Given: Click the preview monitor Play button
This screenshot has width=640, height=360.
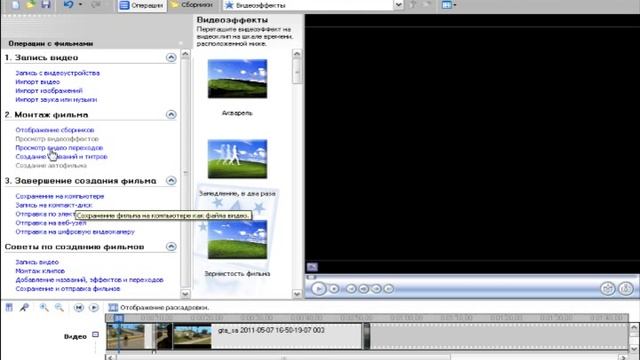Looking at the screenshot, I should pyautogui.click(x=318, y=289).
